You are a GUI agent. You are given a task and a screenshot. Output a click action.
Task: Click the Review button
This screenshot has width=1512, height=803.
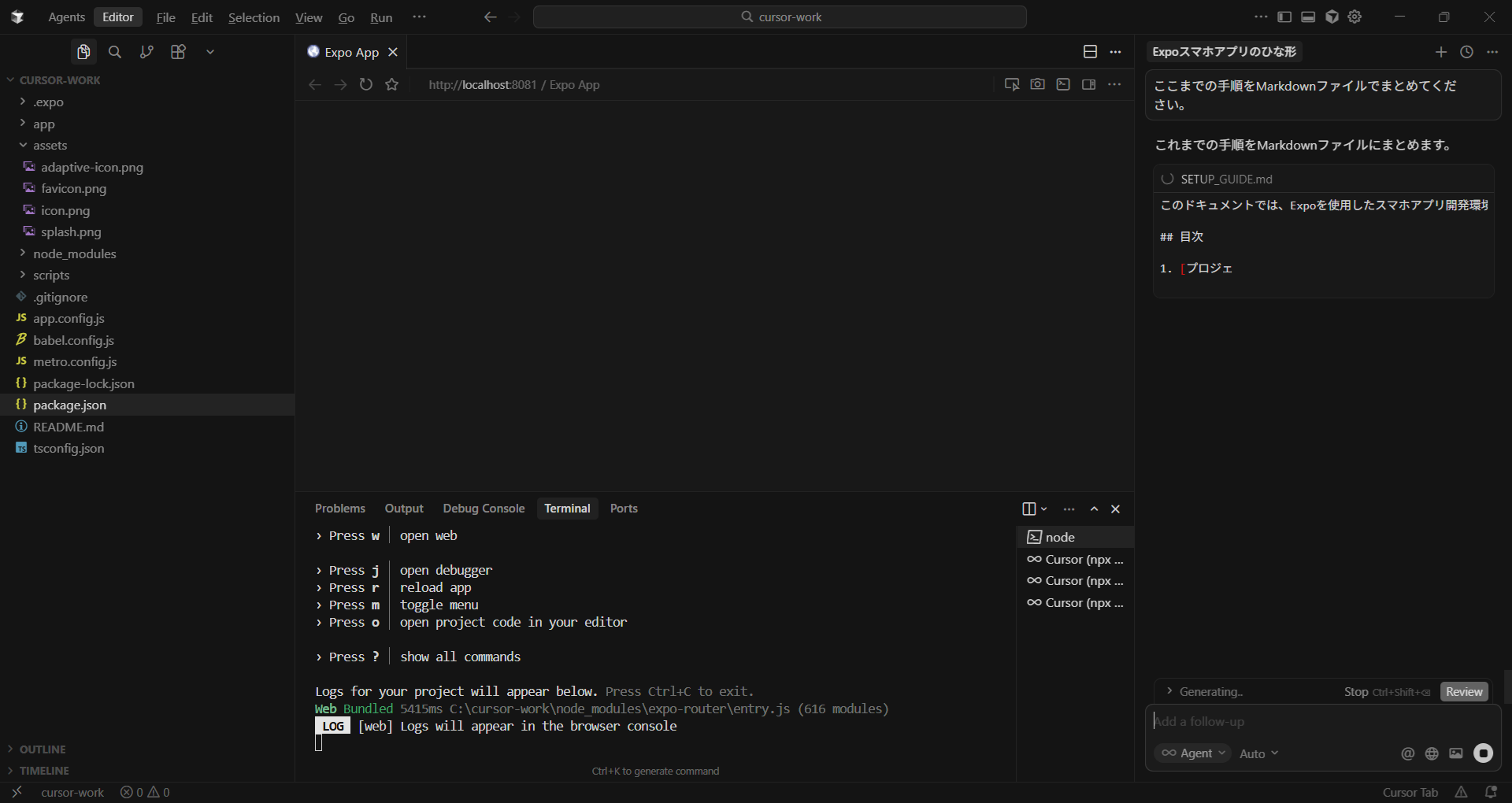pyautogui.click(x=1464, y=692)
